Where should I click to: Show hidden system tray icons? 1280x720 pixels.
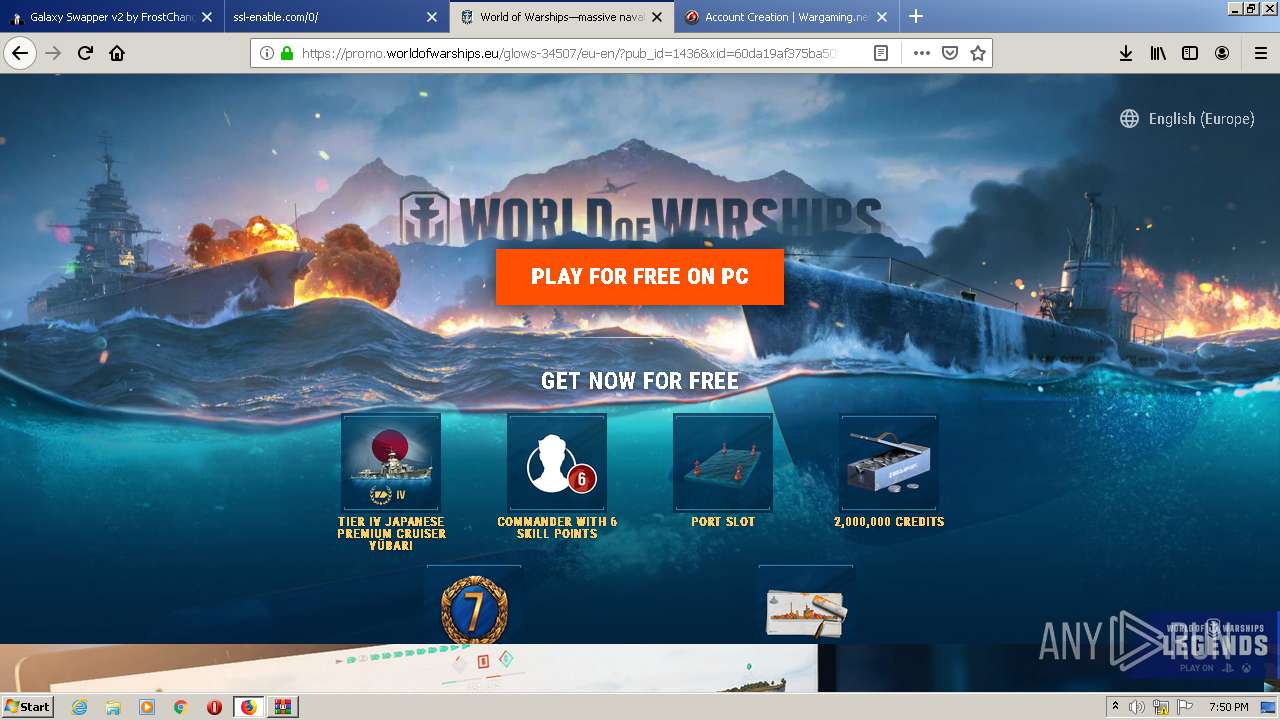[1115, 707]
